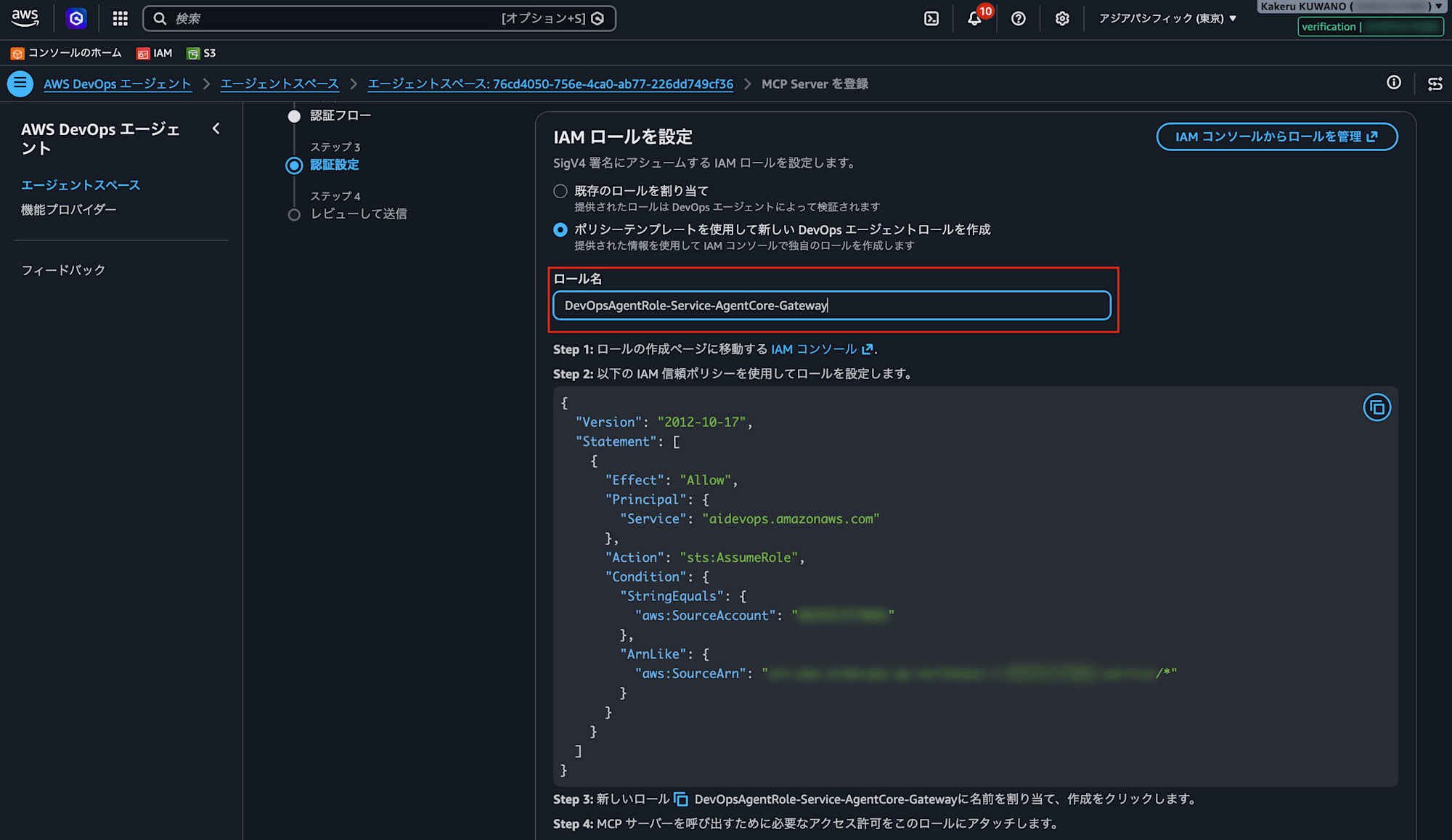This screenshot has height=840, width=1452.
Task: Click the top search box
Action: [379, 18]
